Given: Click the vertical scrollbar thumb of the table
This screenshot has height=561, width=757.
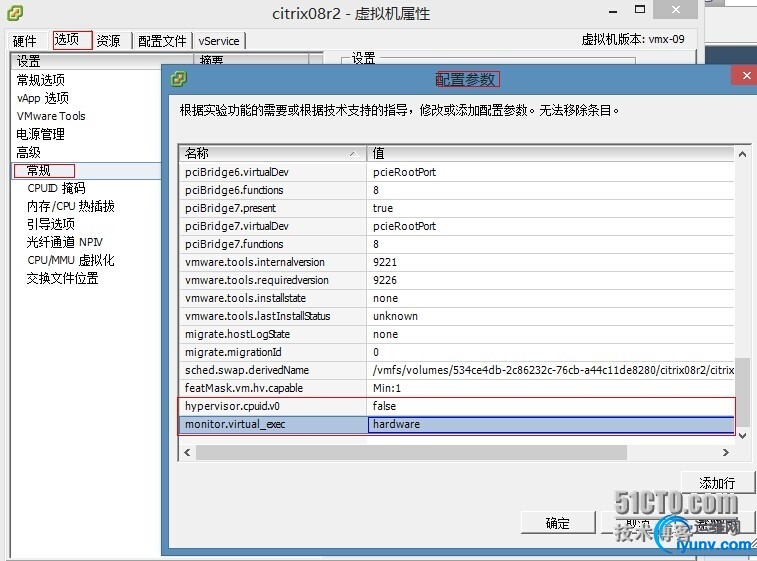Looking at the screenshot, I should [743, 393].
